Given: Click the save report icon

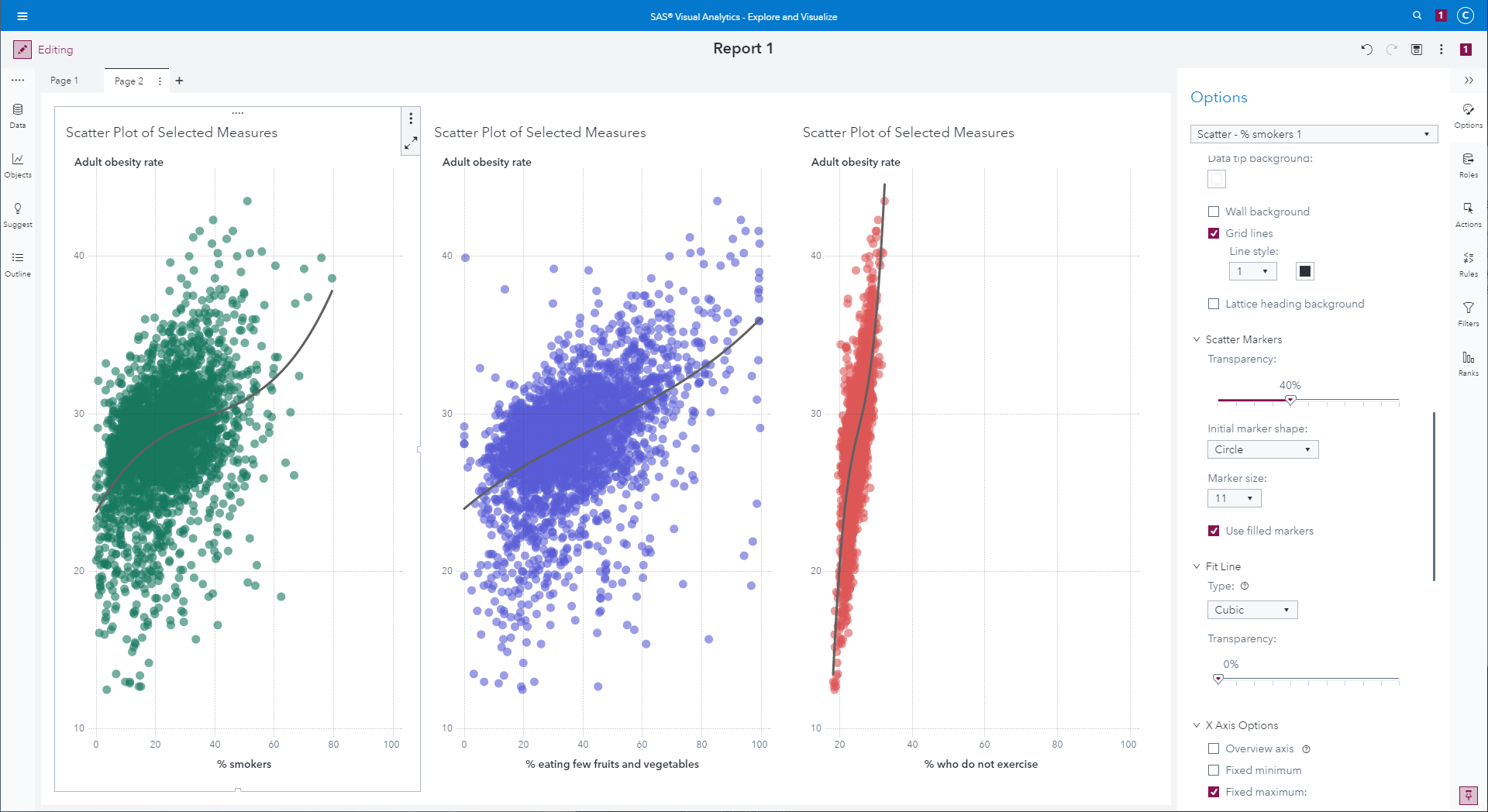Looking at the screenshot, I should pos(1417,50).
